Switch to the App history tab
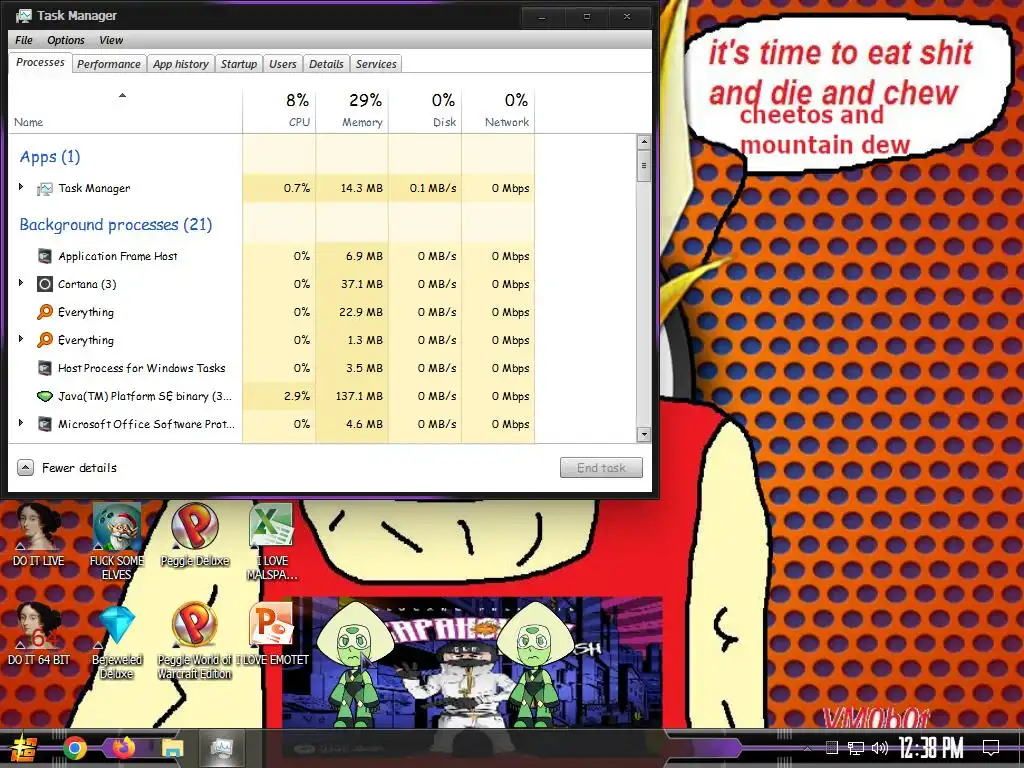This screenshot has height=768, width=1024. tap(181, 64)
